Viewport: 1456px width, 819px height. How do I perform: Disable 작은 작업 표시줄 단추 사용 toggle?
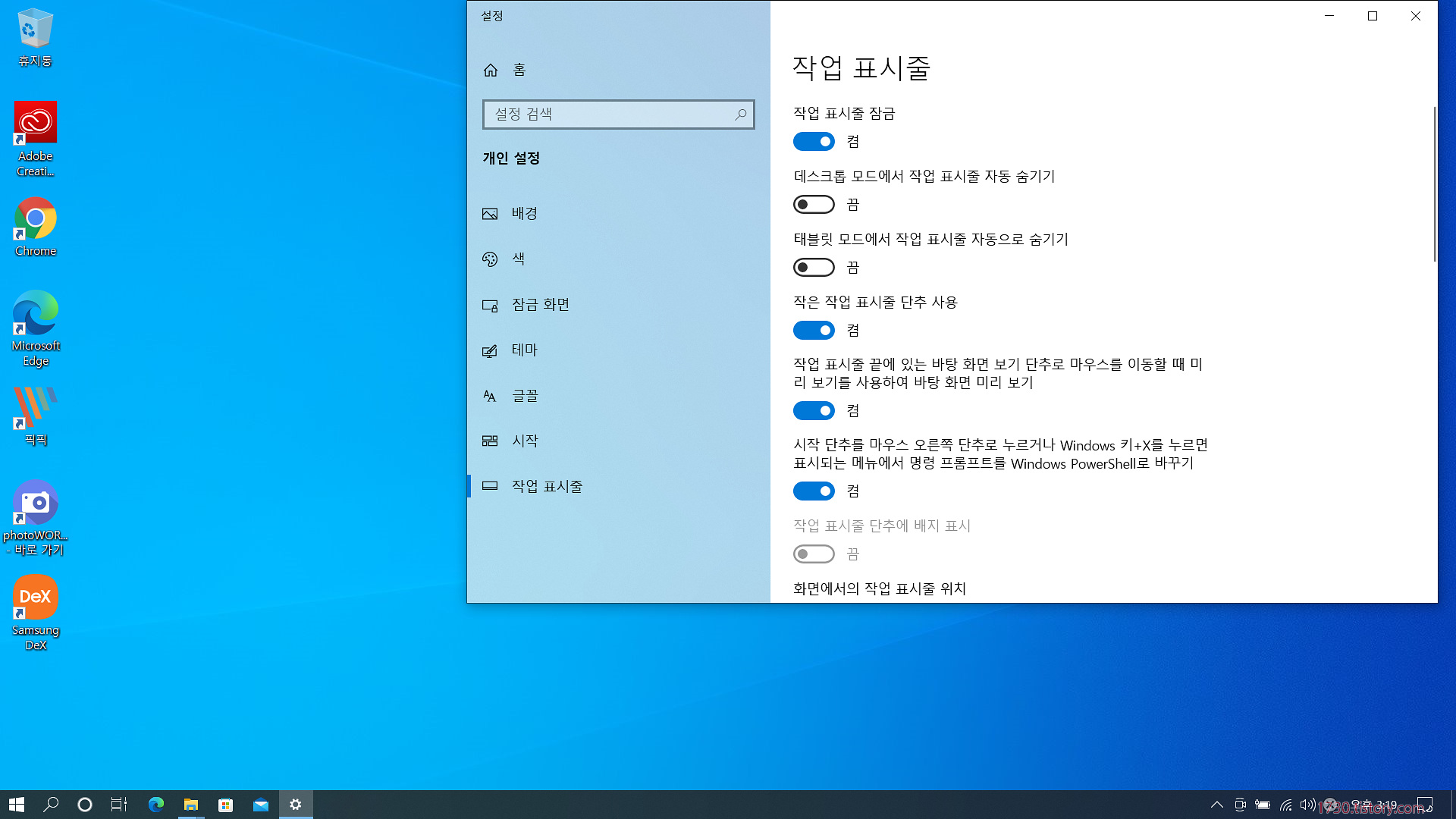point(814,331)
